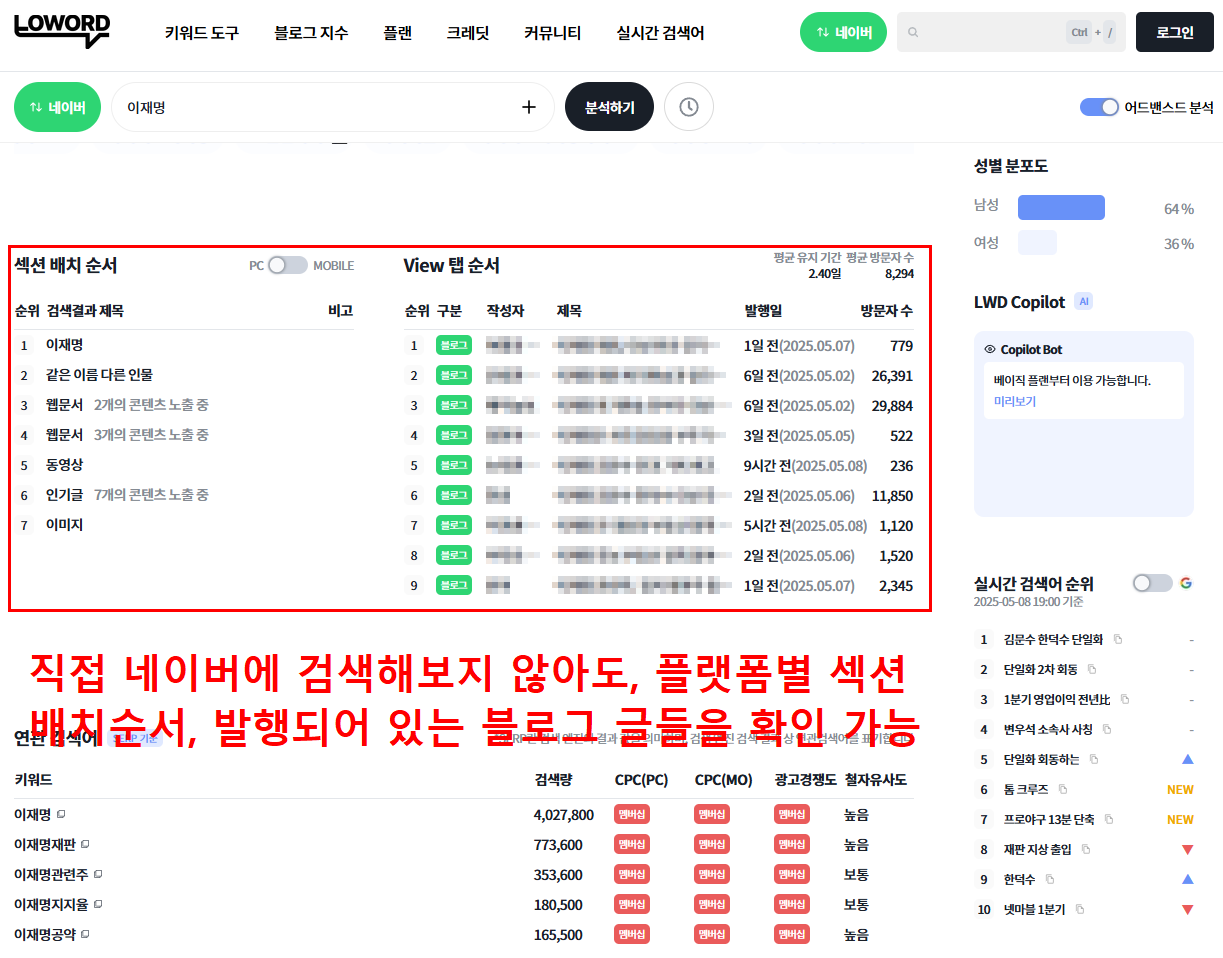Open search history clock icon
The width and height of the screenshot is (1223, 958).
(689, 107)
